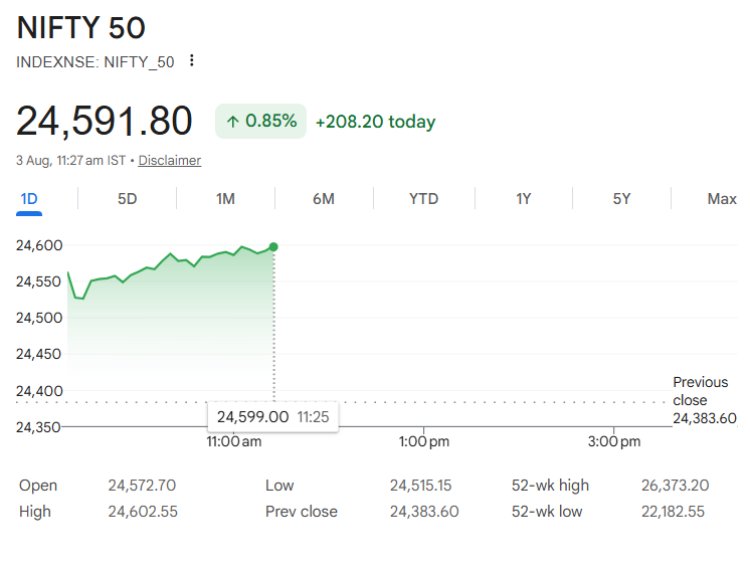Click the 1:00 pm axis marker
Screen dimensions: 750x571
click(x=424, y=441)
